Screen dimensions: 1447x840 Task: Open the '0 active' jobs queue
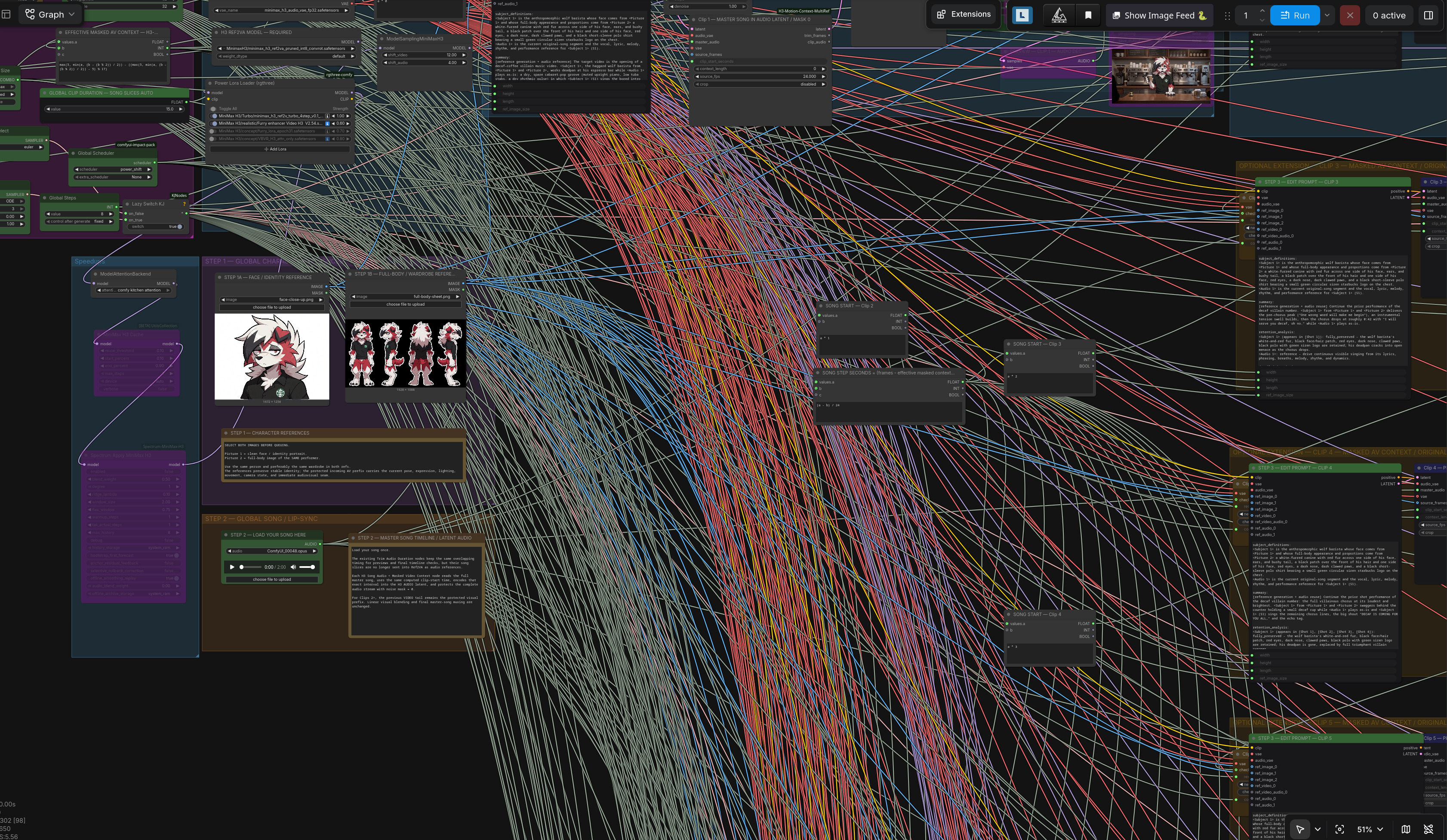click(x=1389, y=15)
